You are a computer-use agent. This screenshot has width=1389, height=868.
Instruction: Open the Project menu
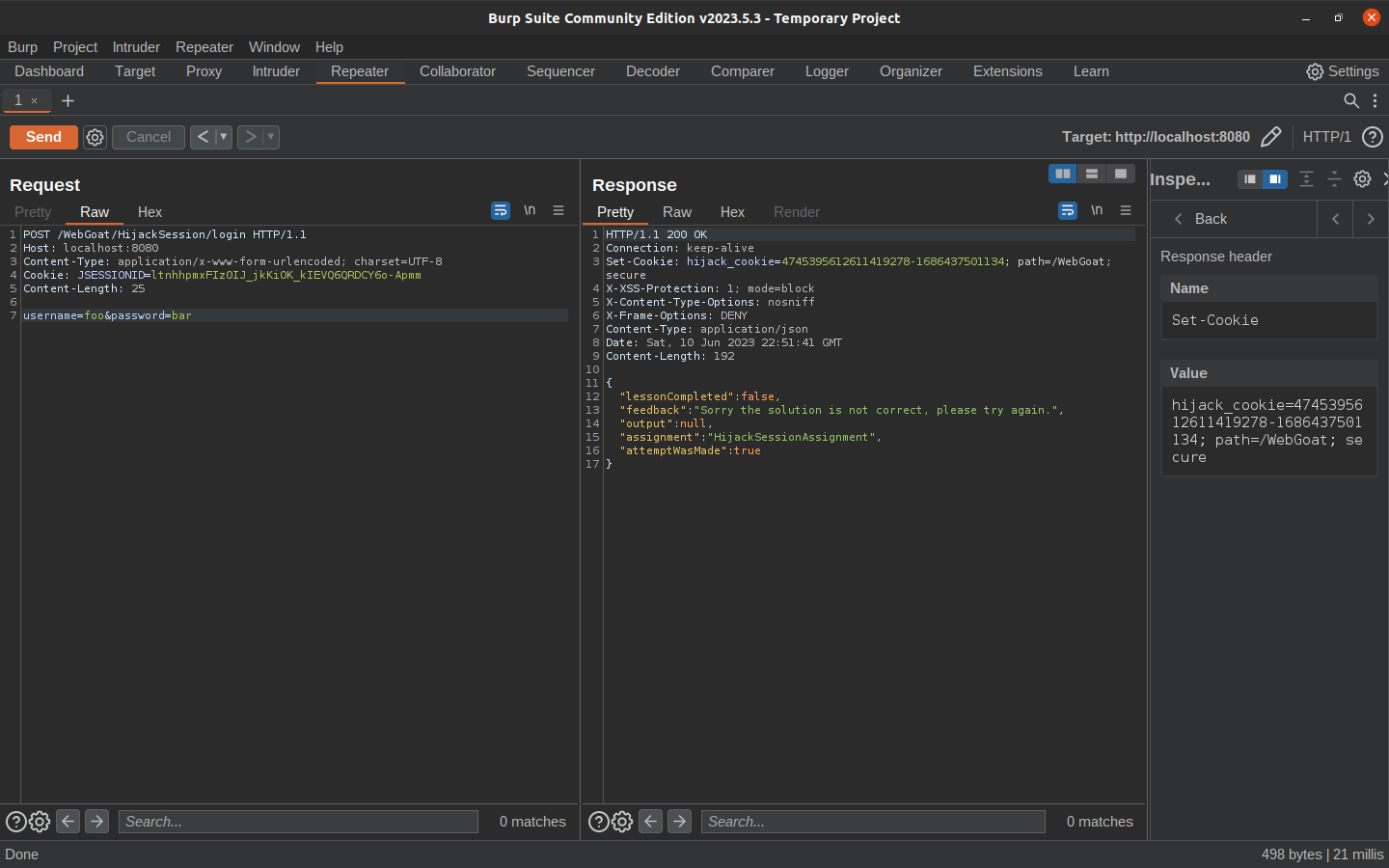(x=75, y=47)
